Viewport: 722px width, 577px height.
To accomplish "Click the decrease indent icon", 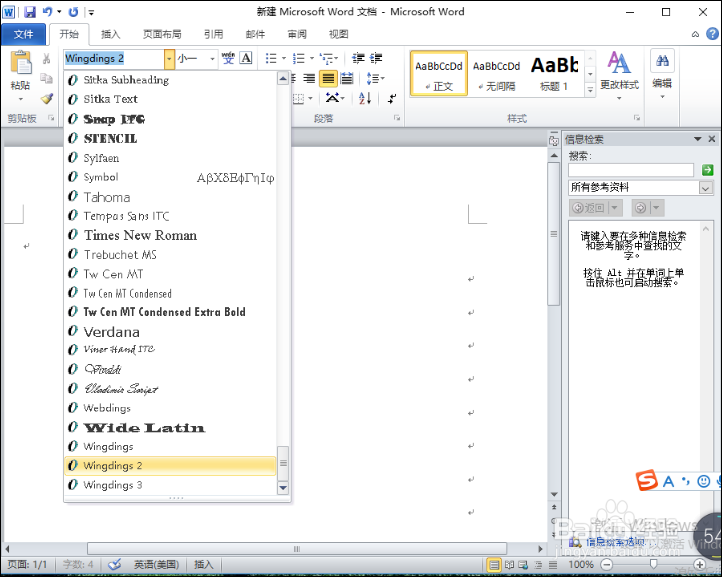I will click(x=358, y=58).
